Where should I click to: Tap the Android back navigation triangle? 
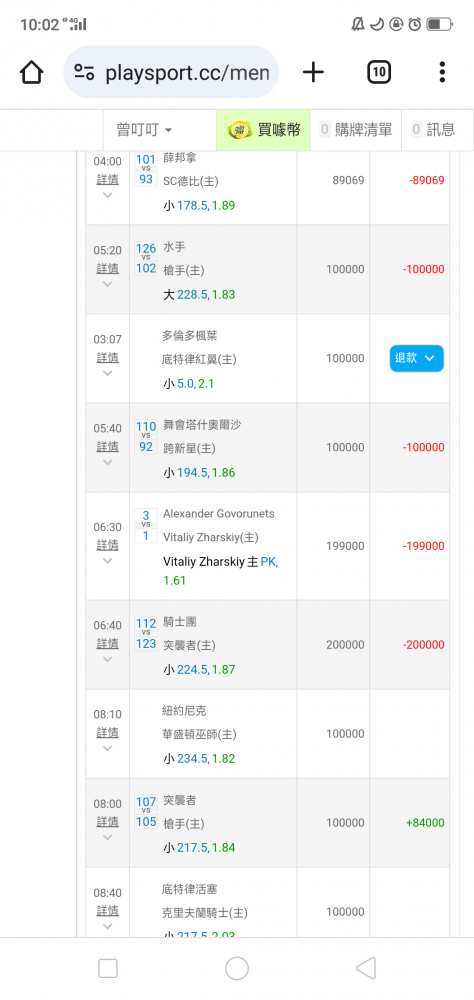point(366,968)
